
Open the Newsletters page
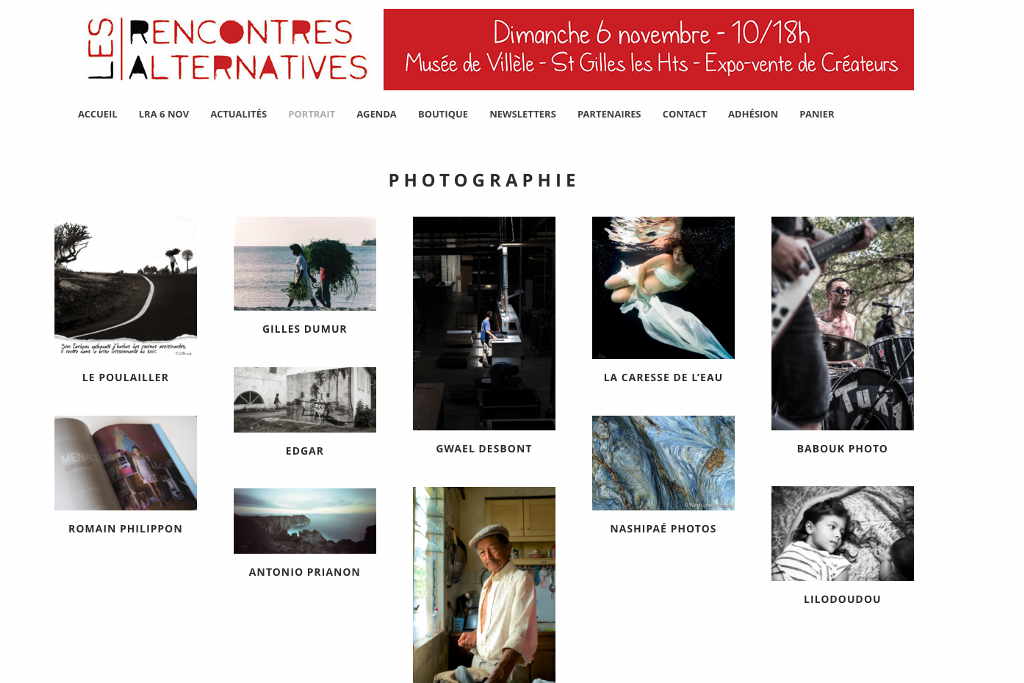coord(522,114)
